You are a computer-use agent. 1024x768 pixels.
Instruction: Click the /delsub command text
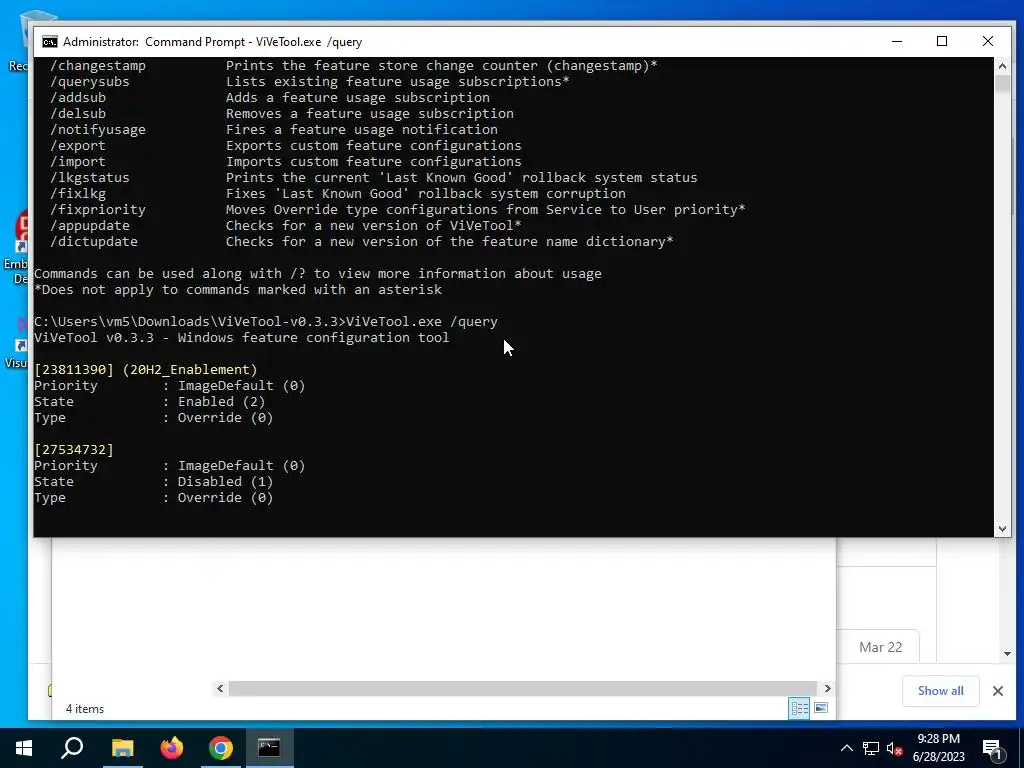(x=78, y=114)
